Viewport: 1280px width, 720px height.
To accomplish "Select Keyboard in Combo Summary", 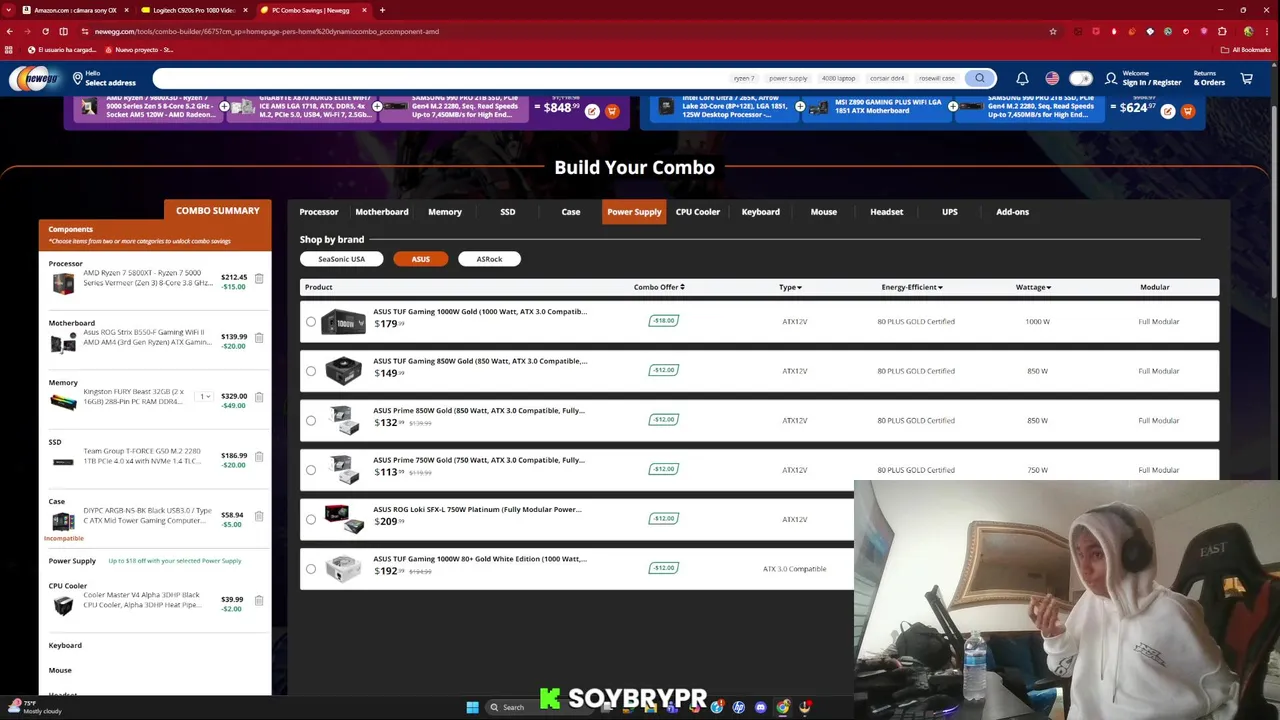I will click(x=65, y=646).
